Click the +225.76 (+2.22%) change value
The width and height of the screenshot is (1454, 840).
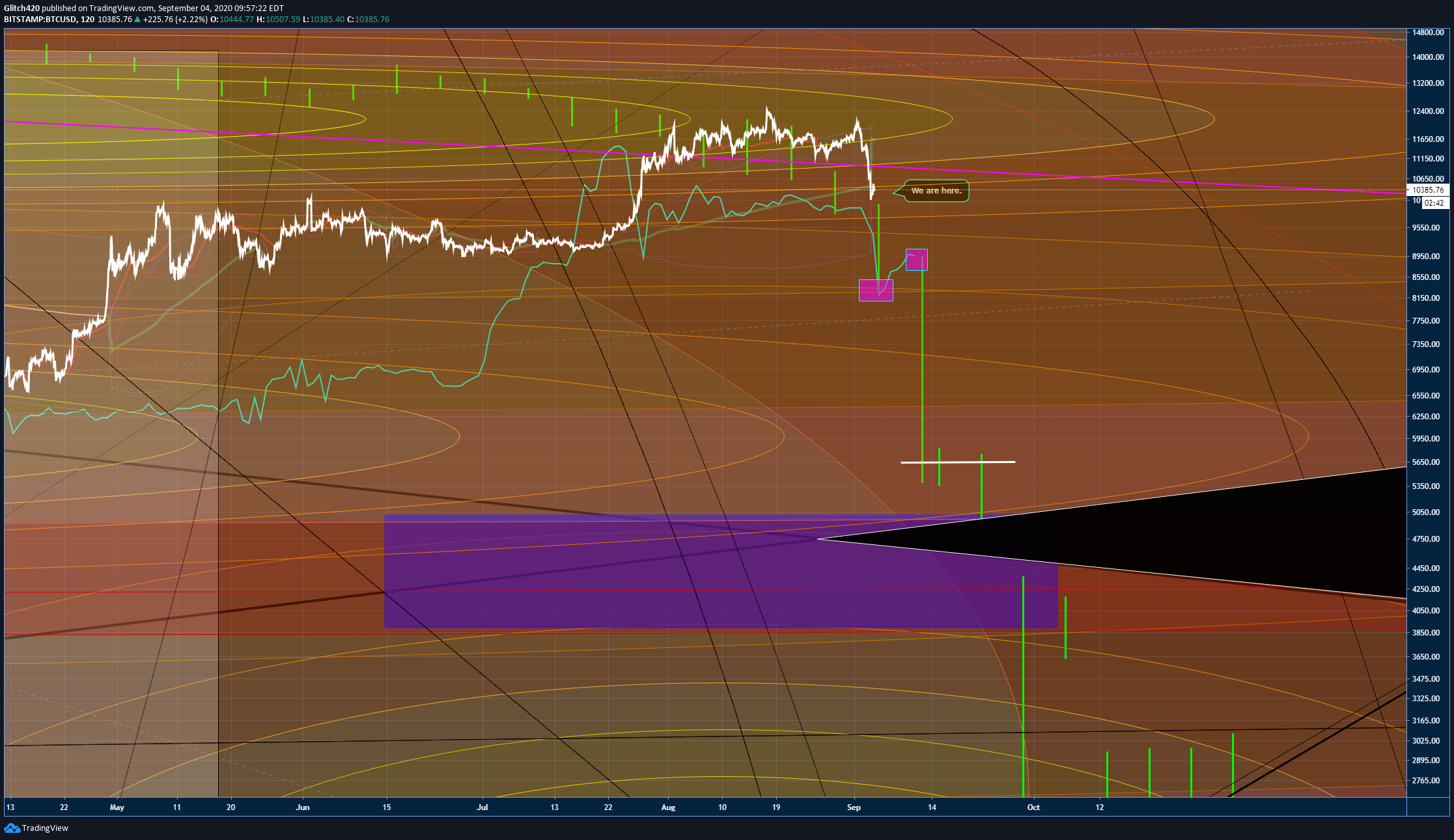pyautogui.click(x=175, y=20)
